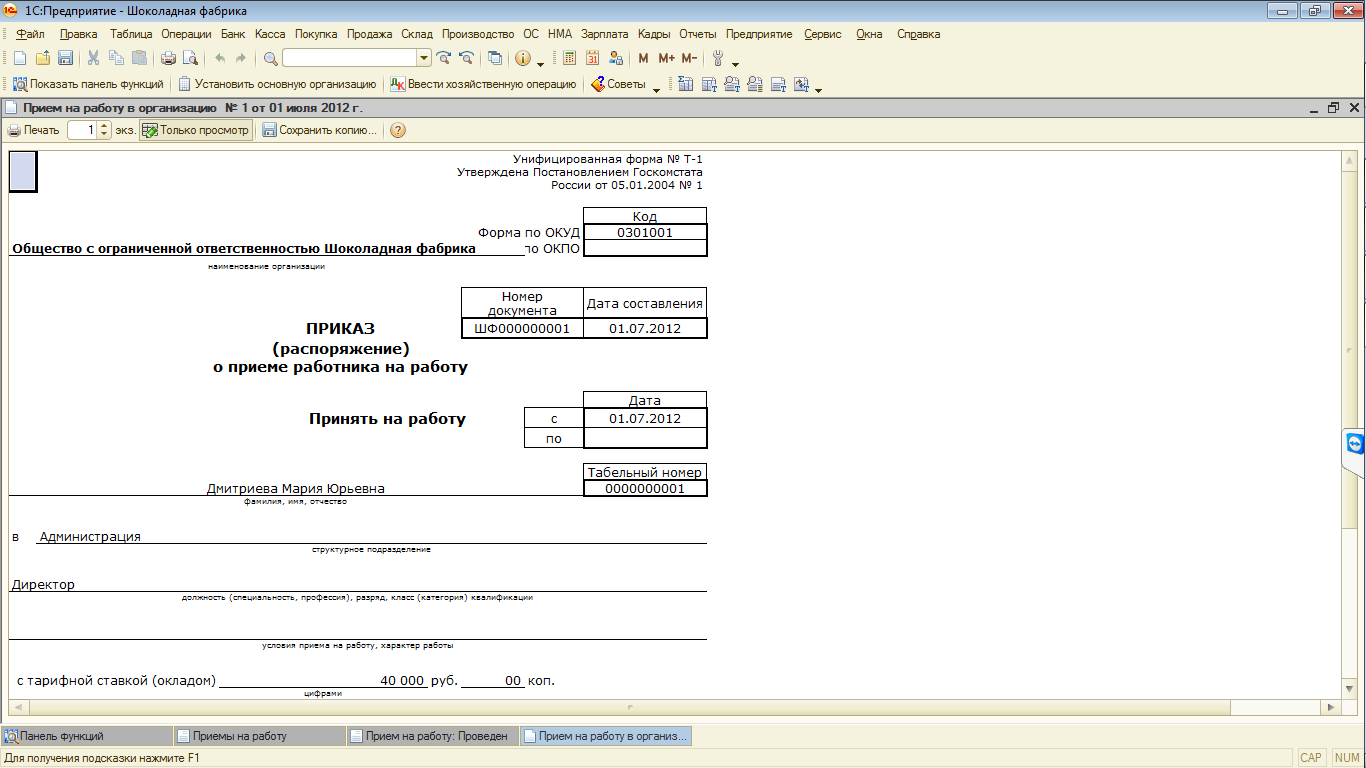Click the salary value 40 000
This screenshot has height=768, width=1366.
(x=402, y=681)
